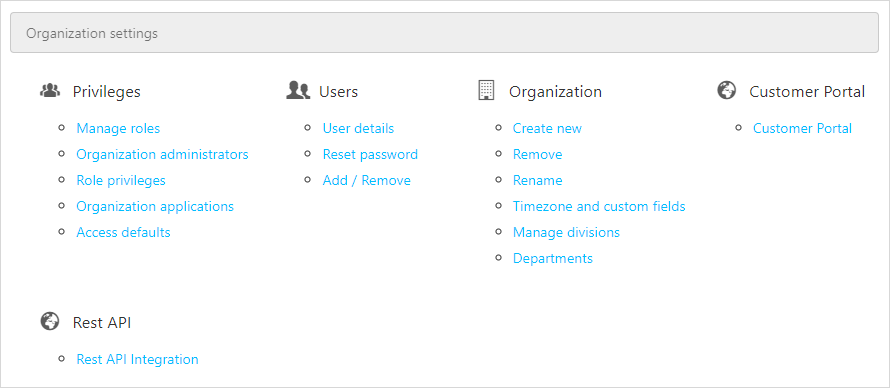Open Rest API Integration link
This screenshot has width=890, height=388.
[x=137, y=359]
